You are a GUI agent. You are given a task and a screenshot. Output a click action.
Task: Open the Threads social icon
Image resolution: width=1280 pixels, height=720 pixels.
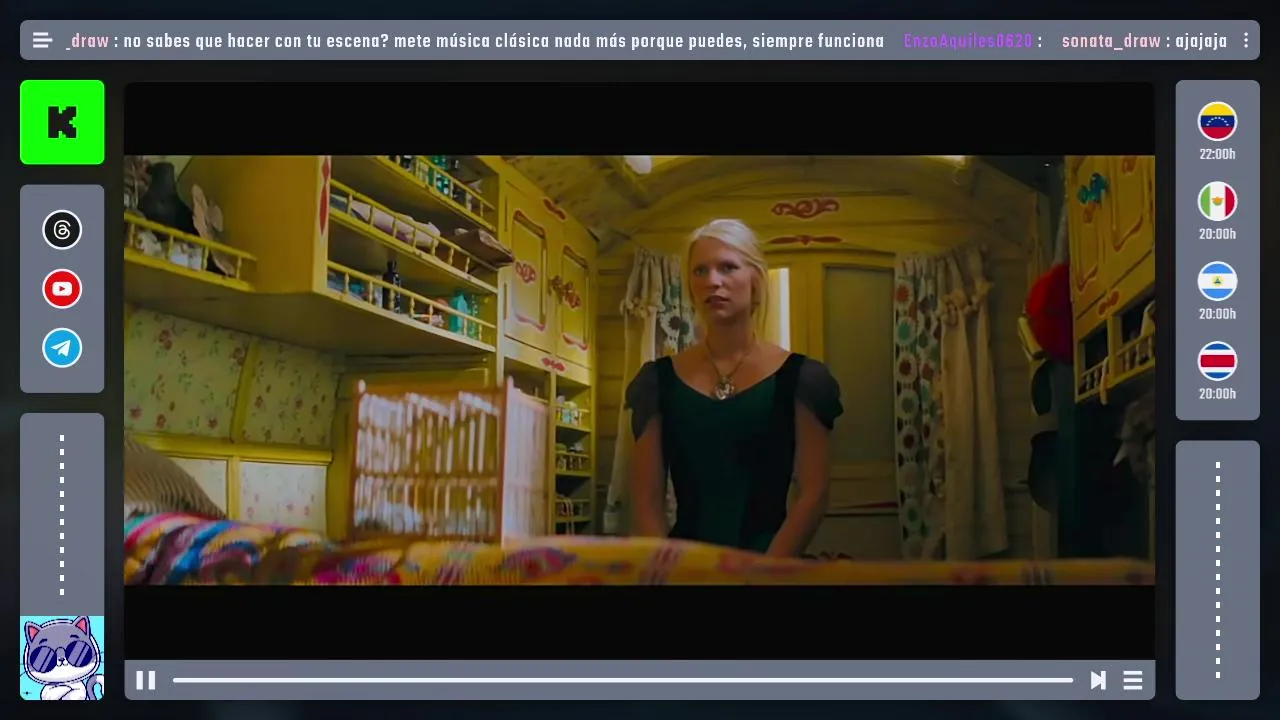[62, 230]
